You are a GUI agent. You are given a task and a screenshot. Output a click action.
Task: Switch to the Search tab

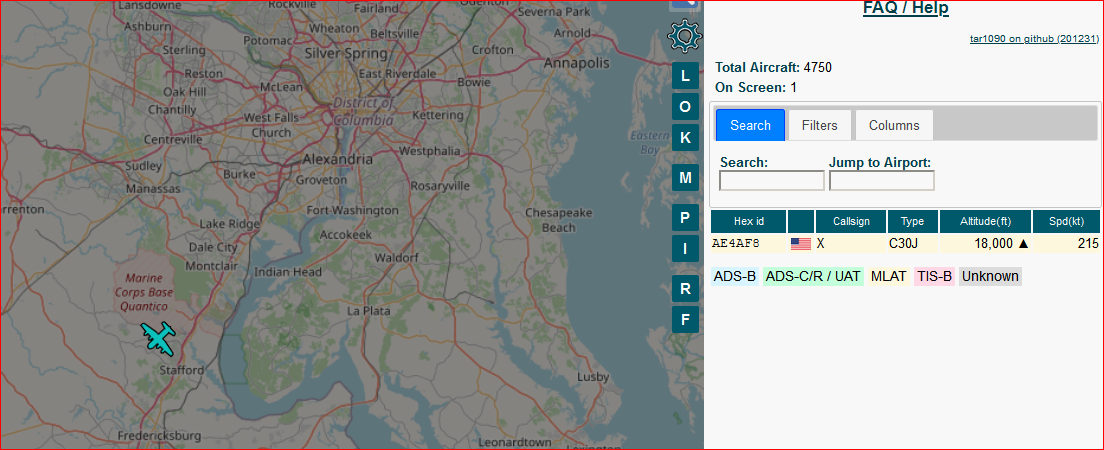click(750, 125)
